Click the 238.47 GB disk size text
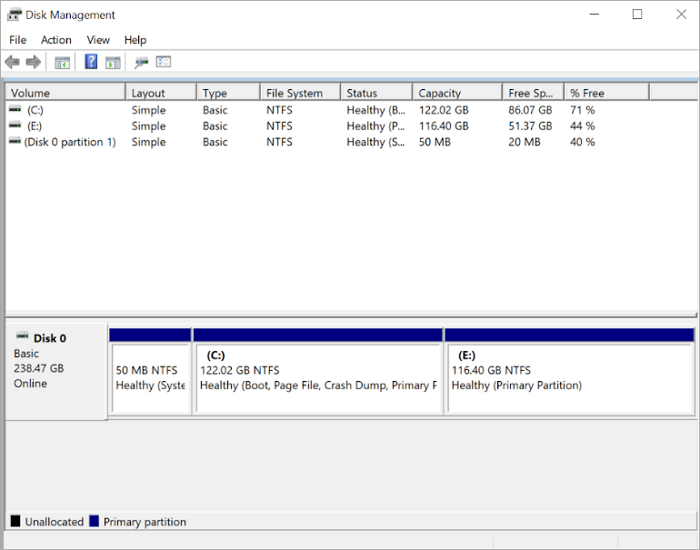This screenshot has width=700, height=550. pyautogui.click(x=39, y=368)
